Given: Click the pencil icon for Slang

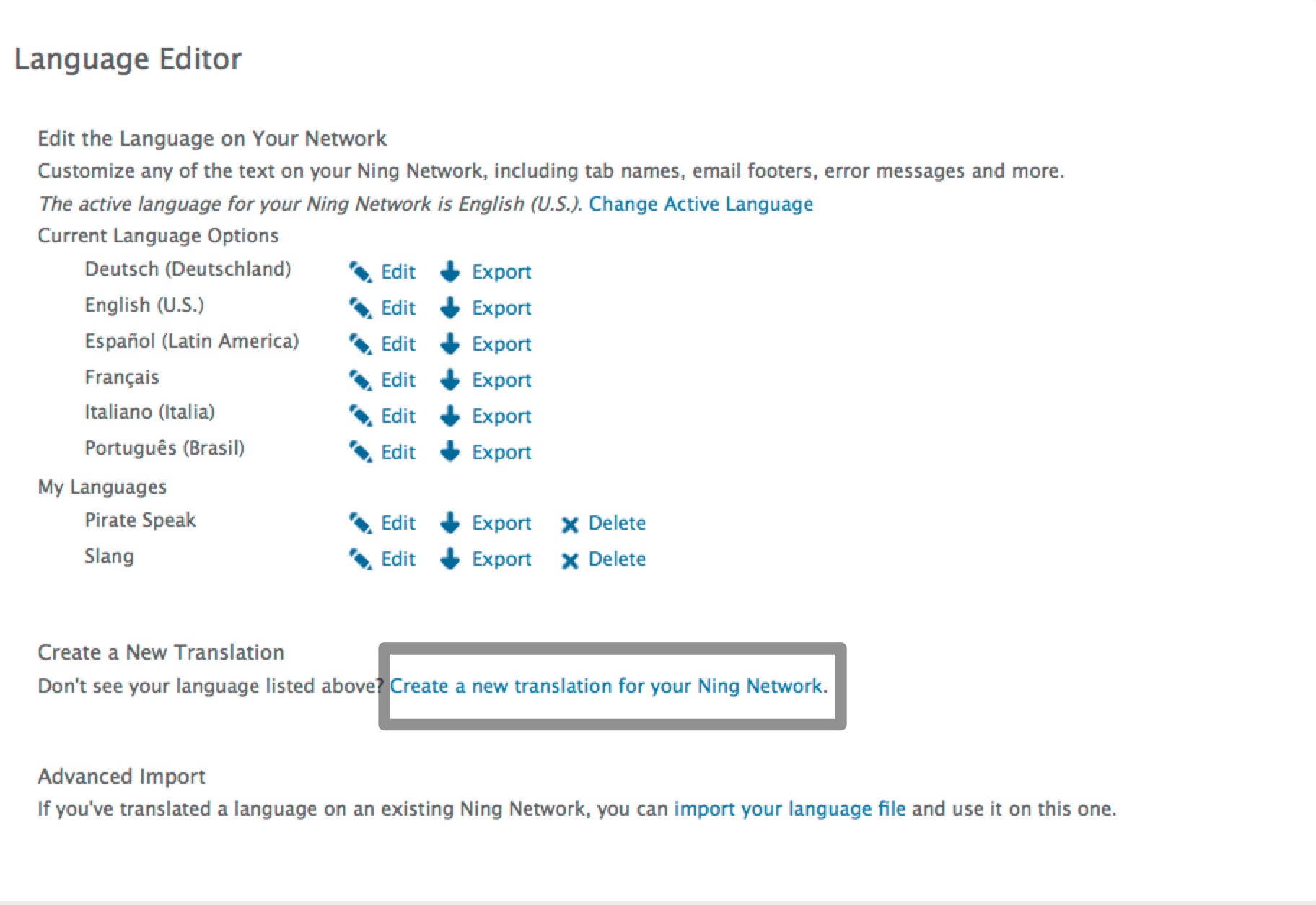Looking at the screenshot, I should click(360, 559).
